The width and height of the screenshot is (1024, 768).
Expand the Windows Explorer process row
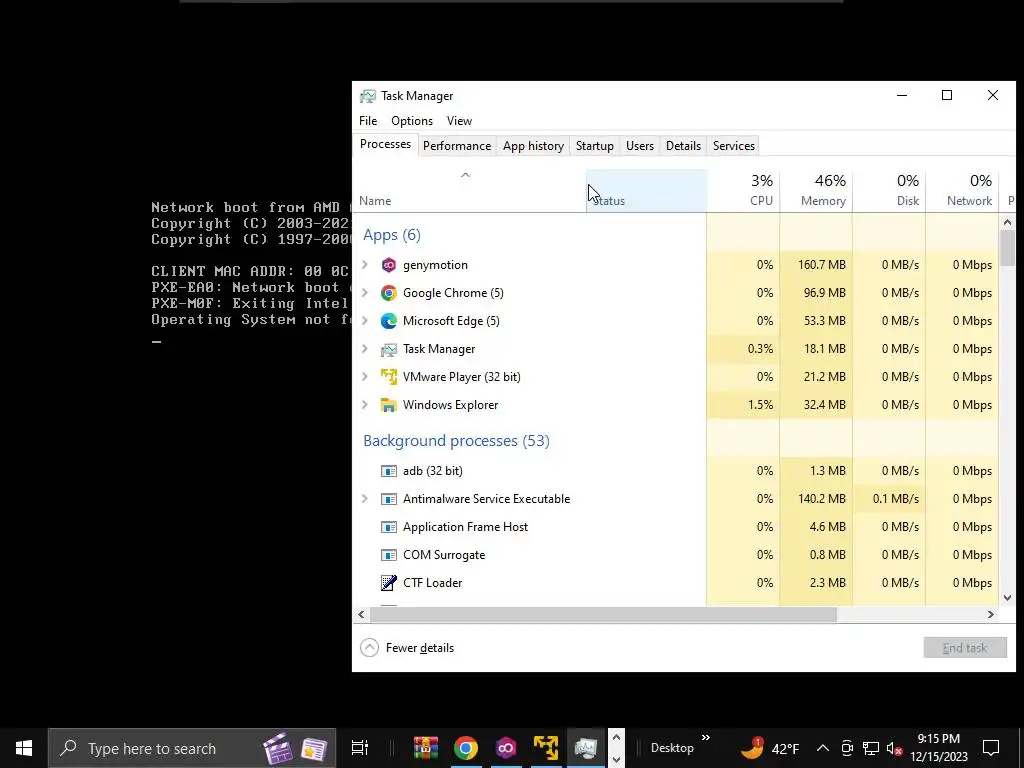[x=365, y=405]
